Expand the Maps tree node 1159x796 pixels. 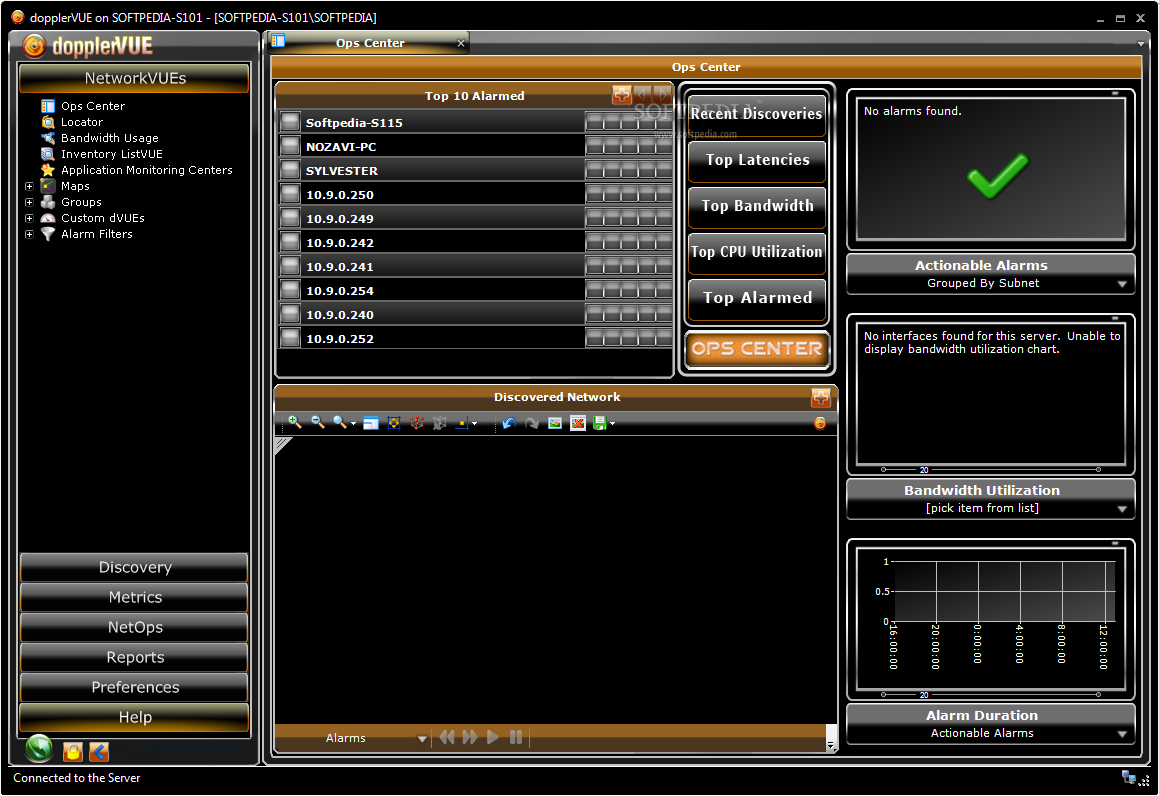(29, 186)
